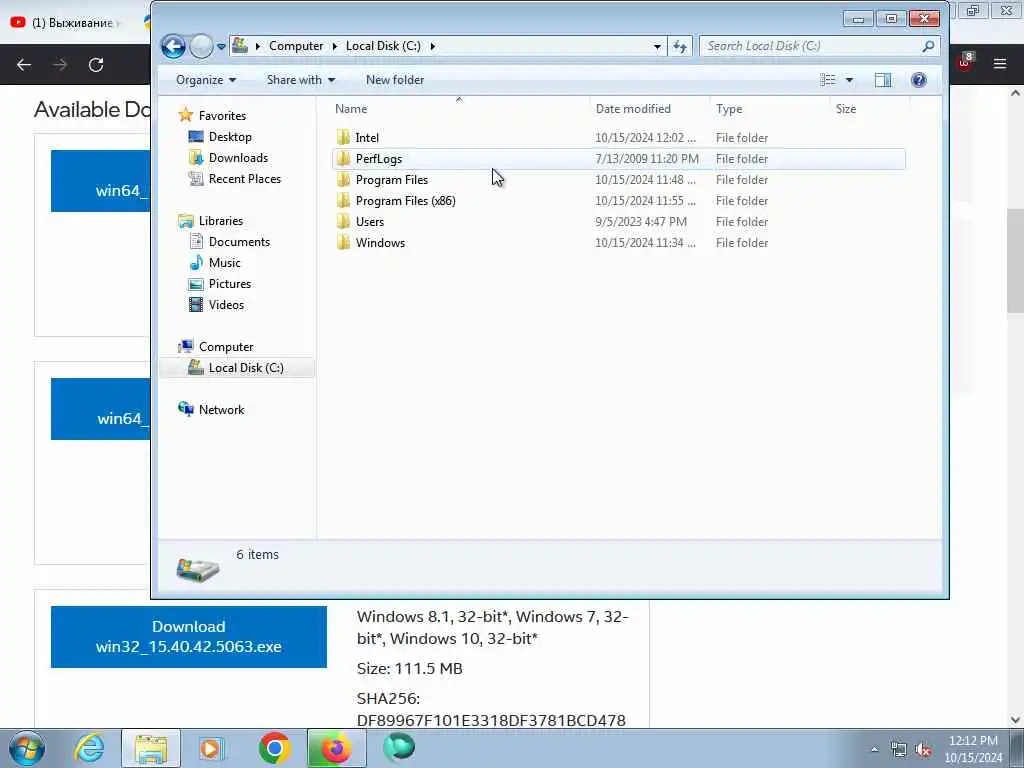Viewport: 1024px width, 768px height.
Task: Sort by the Type column header
Action: 769,108
